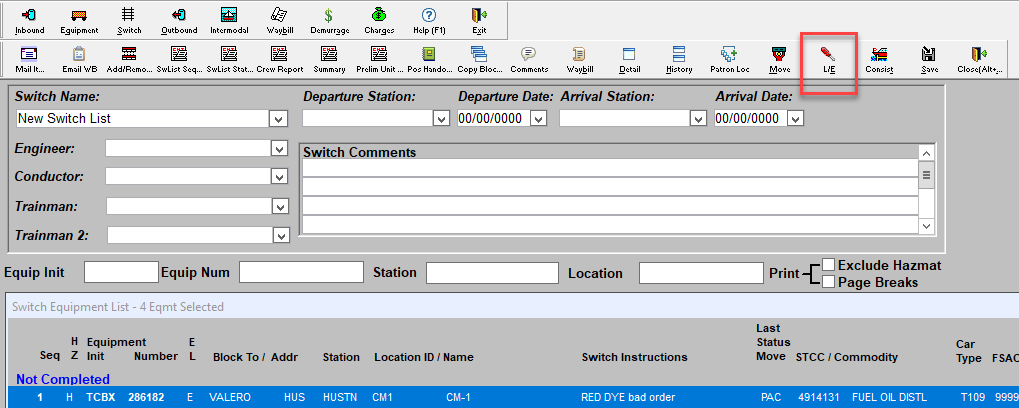This screenshot has height=408, width=1019.
Task: Expand the Arrival Station dropdown
Action: pos(698,119)
